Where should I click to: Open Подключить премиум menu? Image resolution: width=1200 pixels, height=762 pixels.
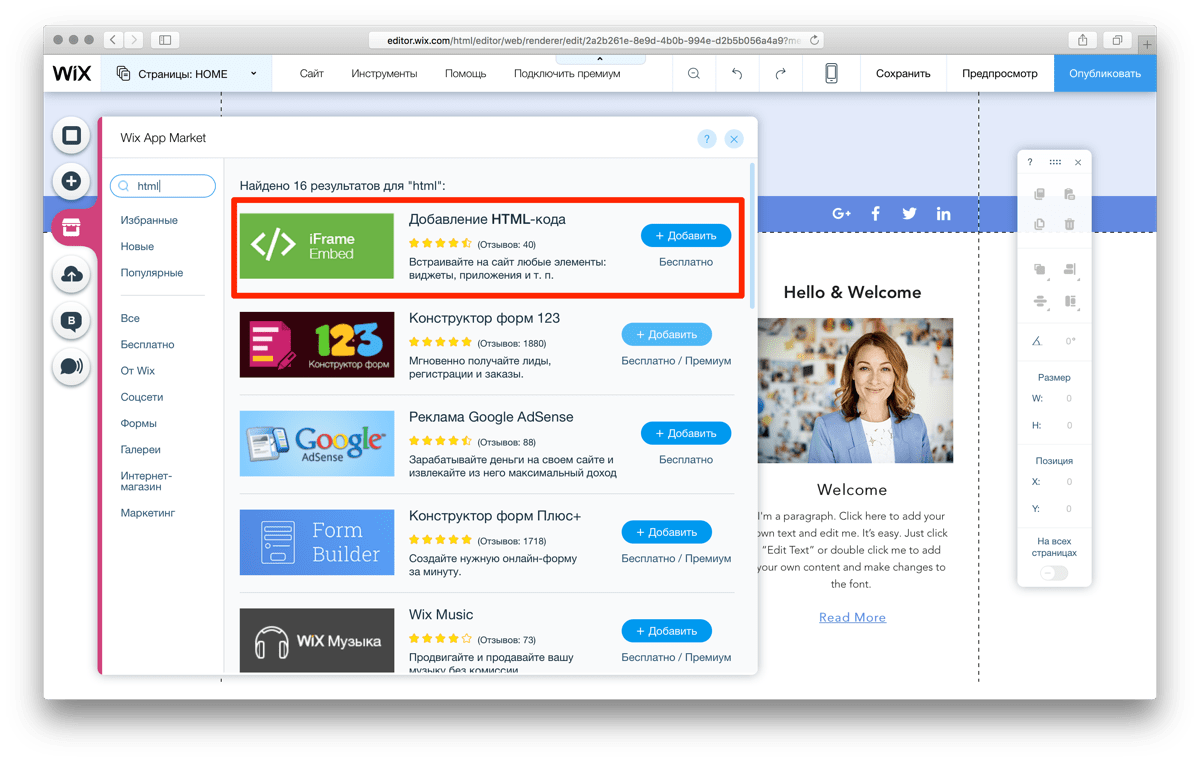click(567, 73)
